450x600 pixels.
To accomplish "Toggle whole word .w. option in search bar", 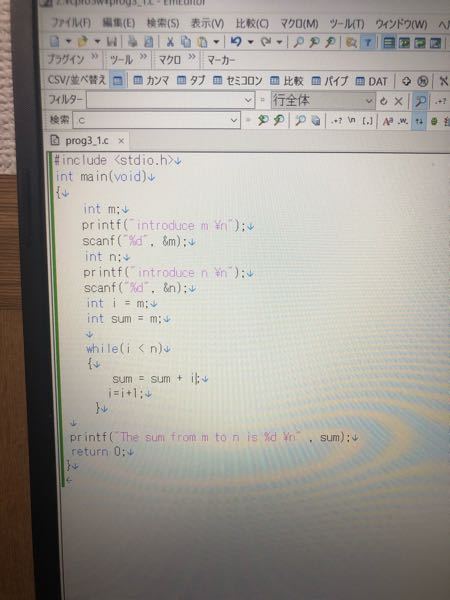I will (403, 121).
